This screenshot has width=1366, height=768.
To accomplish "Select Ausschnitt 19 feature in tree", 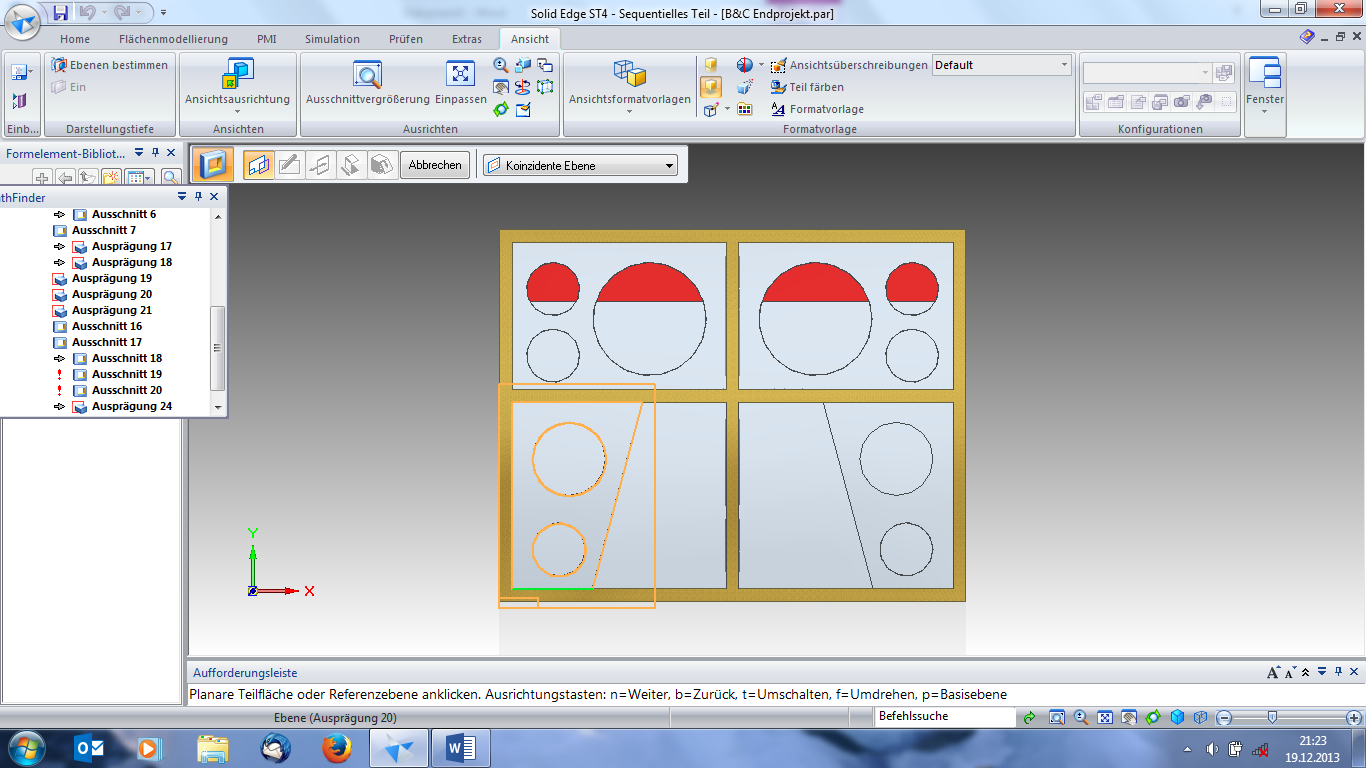I will tap(126, 374).
